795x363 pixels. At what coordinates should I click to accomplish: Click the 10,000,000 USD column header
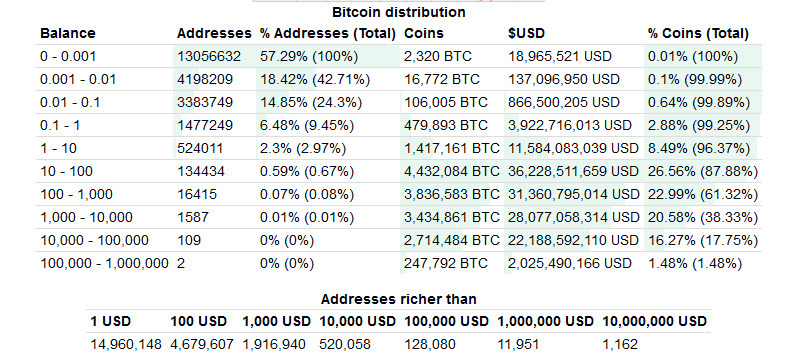pyautogui.click(x=654, y=321)
